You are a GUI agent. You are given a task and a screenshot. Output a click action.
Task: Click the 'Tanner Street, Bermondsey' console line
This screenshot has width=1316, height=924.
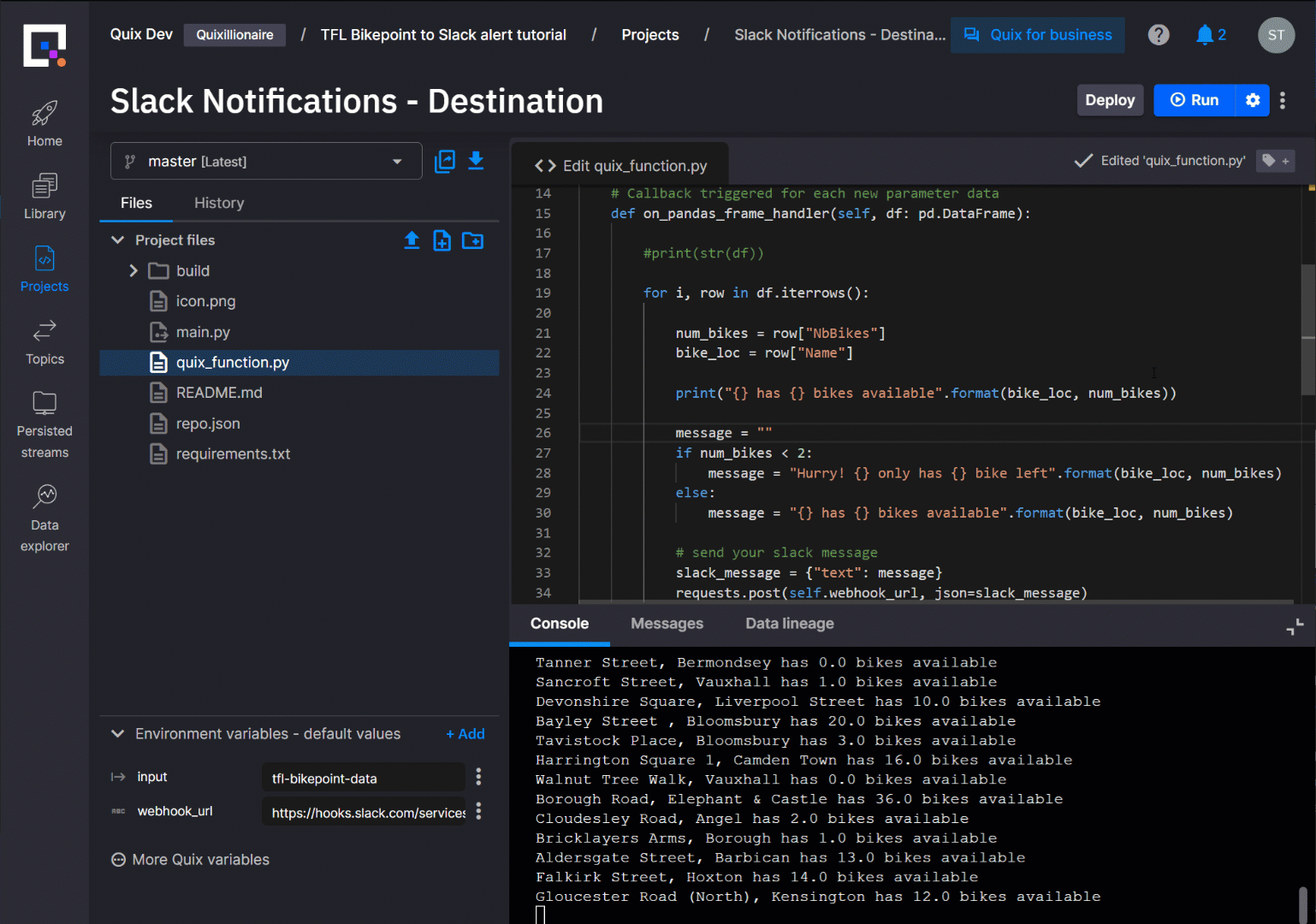click(766, 662)
